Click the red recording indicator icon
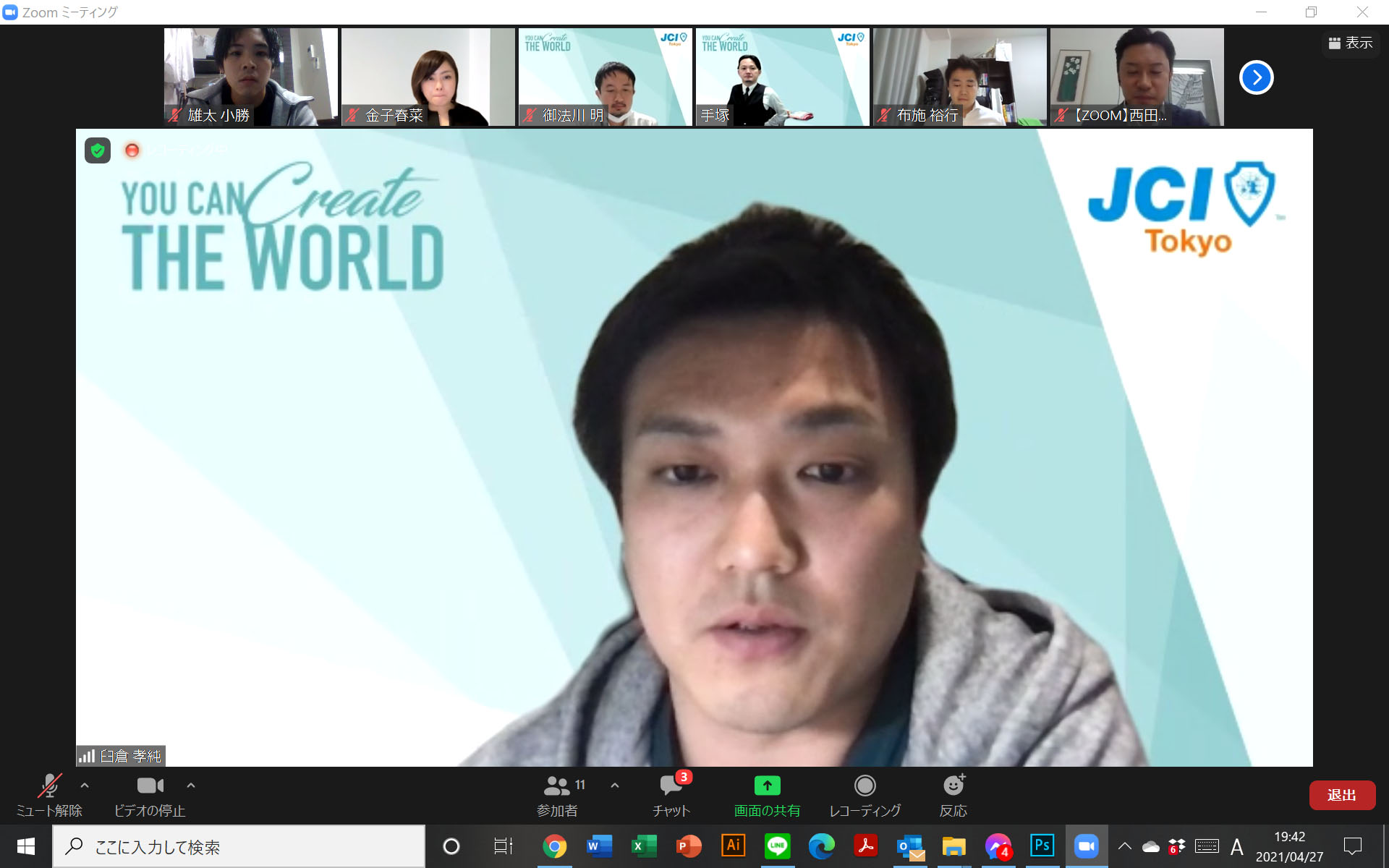Image resolution: width=1389 pixels, height=868 pixels. [x=132, y=150]
